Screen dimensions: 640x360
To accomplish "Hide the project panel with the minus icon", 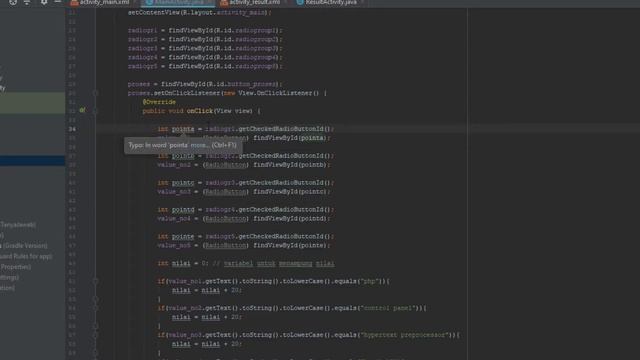I will point(58,2).
